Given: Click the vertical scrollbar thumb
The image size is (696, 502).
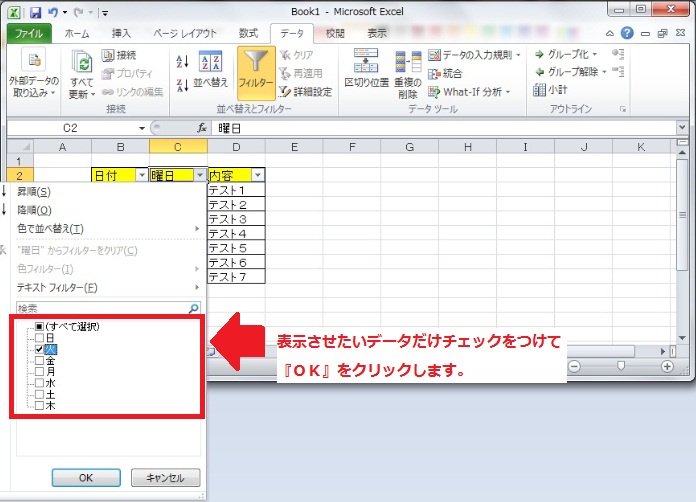Looking at the screenshot, I should tap(682, 214).
